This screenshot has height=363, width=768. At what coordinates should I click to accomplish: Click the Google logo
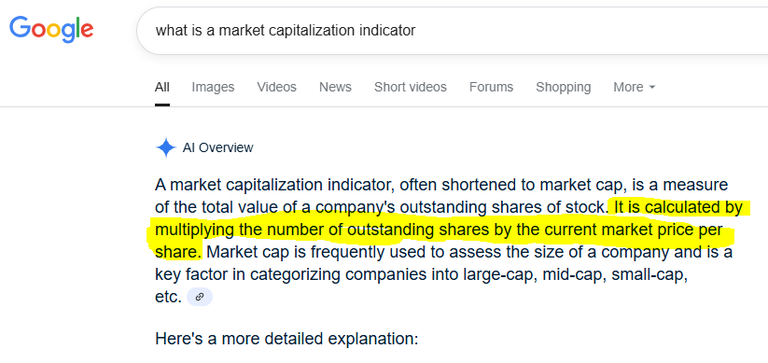coord(51,29)
